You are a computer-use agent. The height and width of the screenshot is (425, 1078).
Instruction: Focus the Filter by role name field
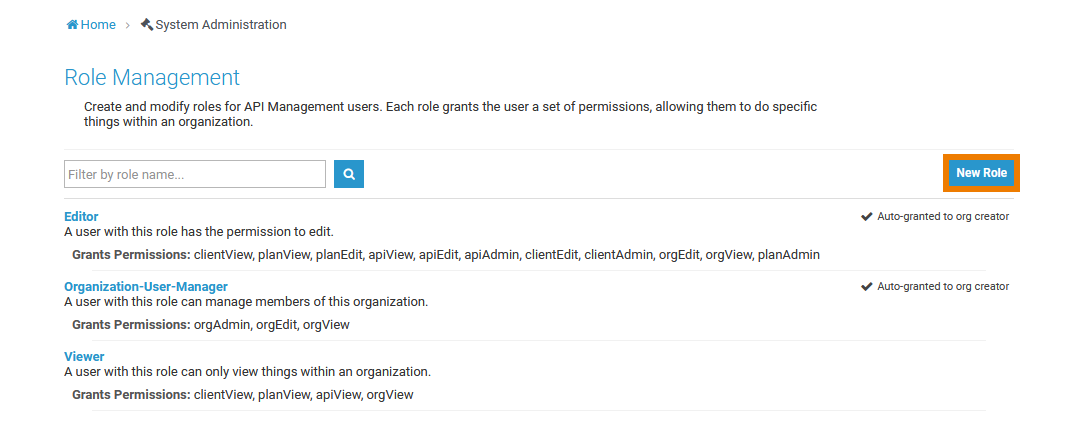195,174
